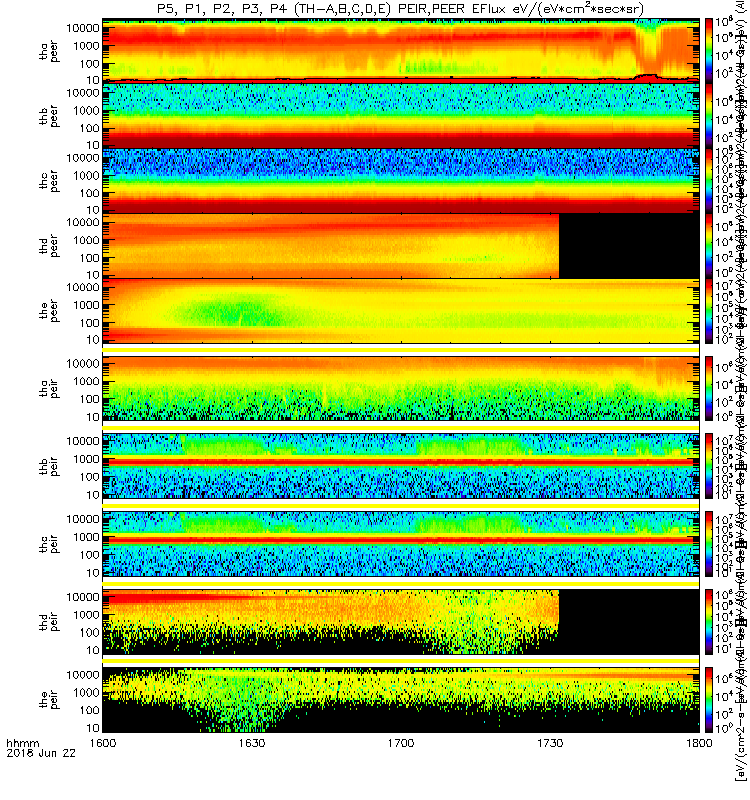Select the 'tha peer' panel label
Image resolution: width=750 pixels, height=800 pixels.
[49, 52]
